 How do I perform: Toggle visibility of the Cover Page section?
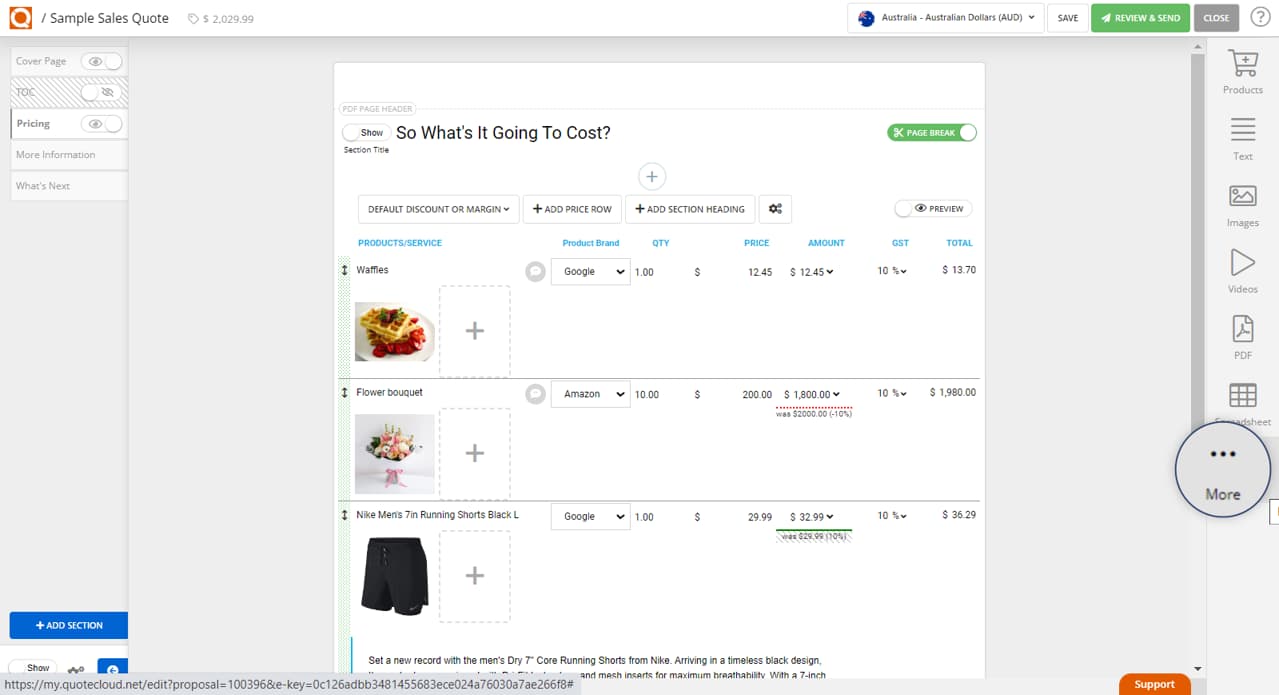click(x=99, y=60)
